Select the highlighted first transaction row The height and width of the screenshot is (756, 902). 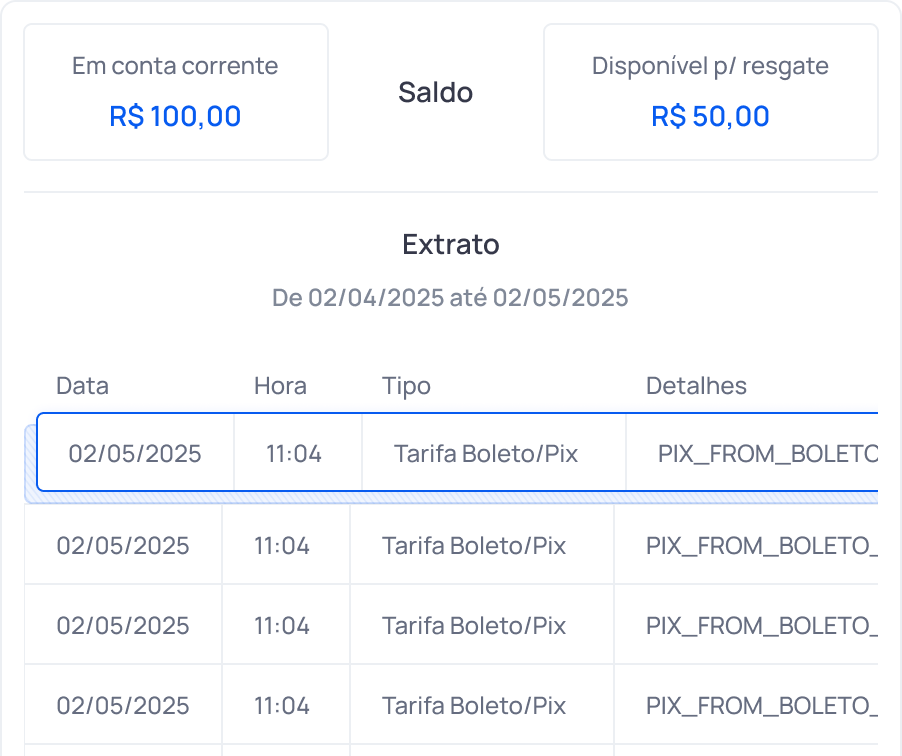click(450, 452)
